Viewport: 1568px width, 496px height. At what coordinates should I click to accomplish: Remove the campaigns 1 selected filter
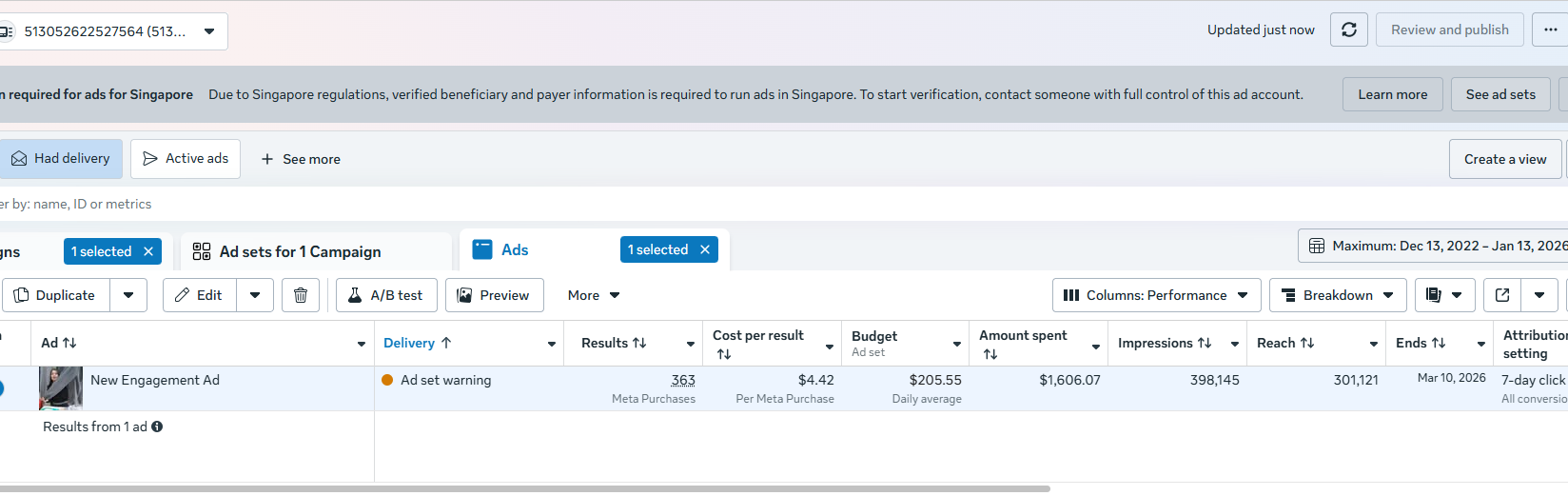point(148,251)
